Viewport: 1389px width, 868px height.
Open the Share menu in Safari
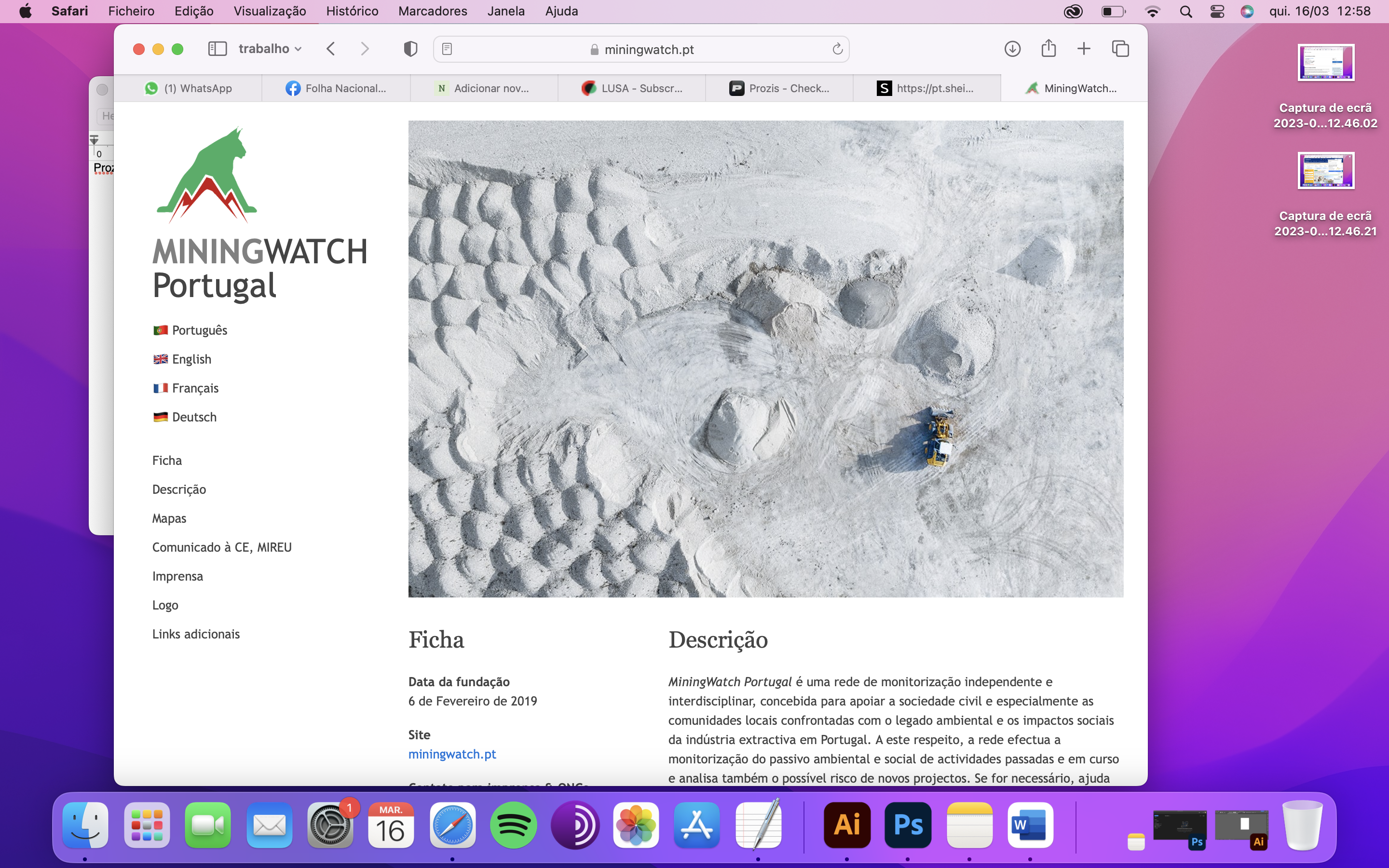click(x=1049, y=48)
